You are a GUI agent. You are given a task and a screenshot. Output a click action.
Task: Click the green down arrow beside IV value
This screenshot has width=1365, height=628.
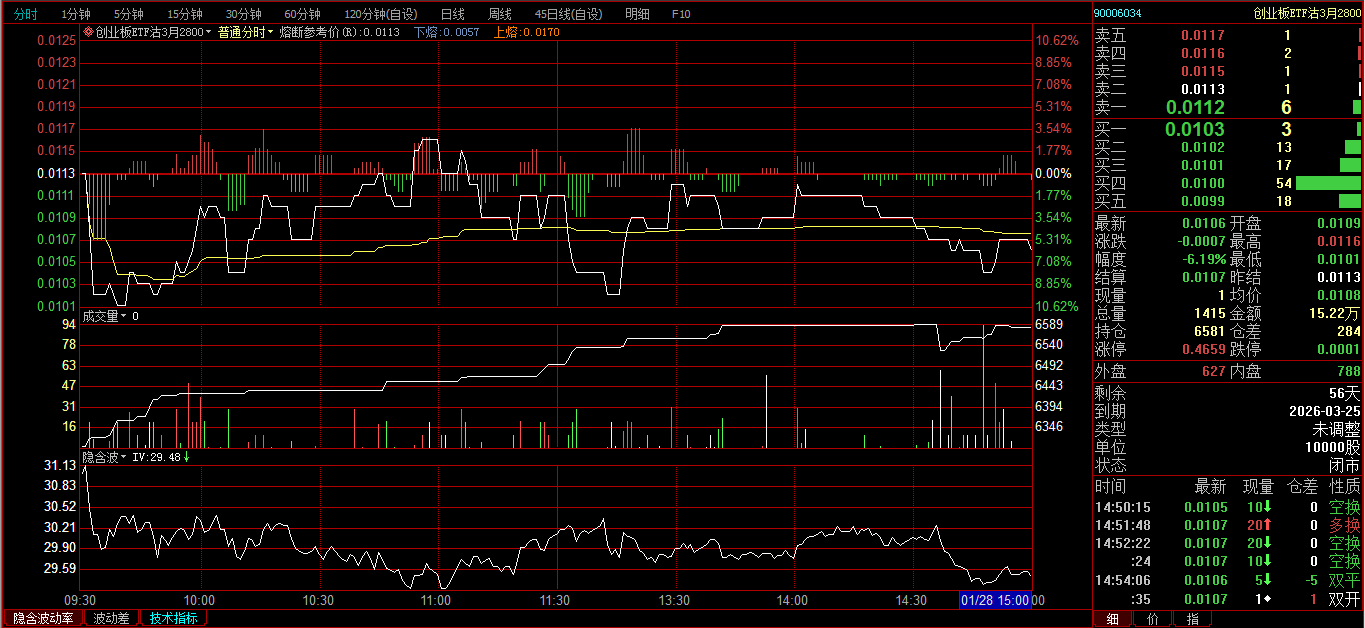click(186, 456)
